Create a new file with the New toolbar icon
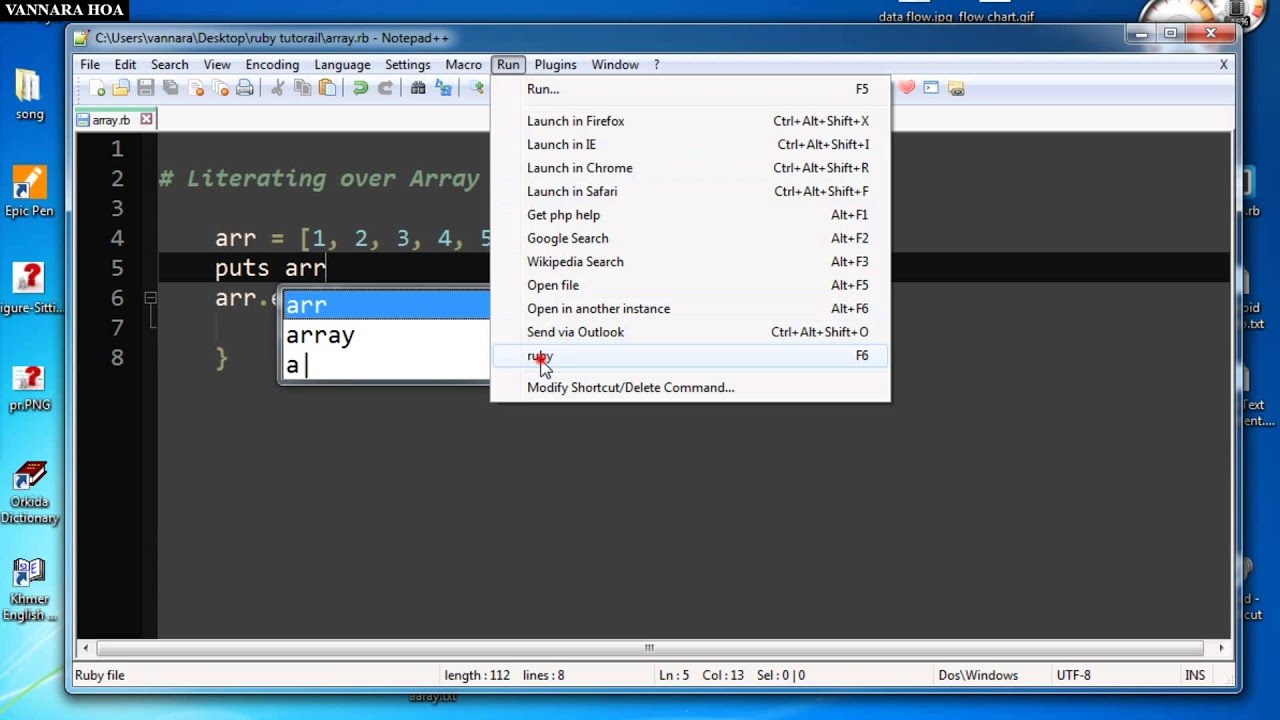Image resolution: width=1280 pixels, height=720 pixels. (97, 89)
